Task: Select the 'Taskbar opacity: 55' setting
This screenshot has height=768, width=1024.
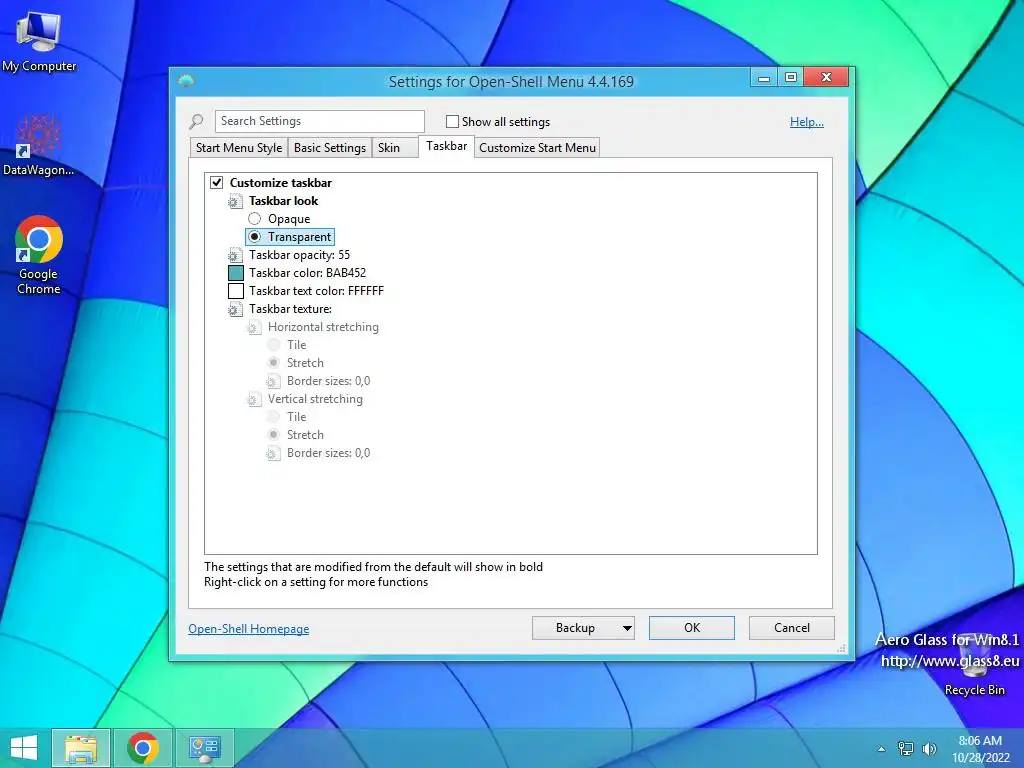Action: click(299, 255)
